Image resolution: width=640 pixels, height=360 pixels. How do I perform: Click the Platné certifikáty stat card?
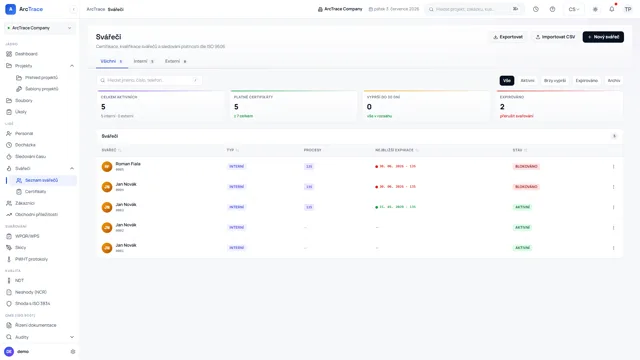pos(294,106)
